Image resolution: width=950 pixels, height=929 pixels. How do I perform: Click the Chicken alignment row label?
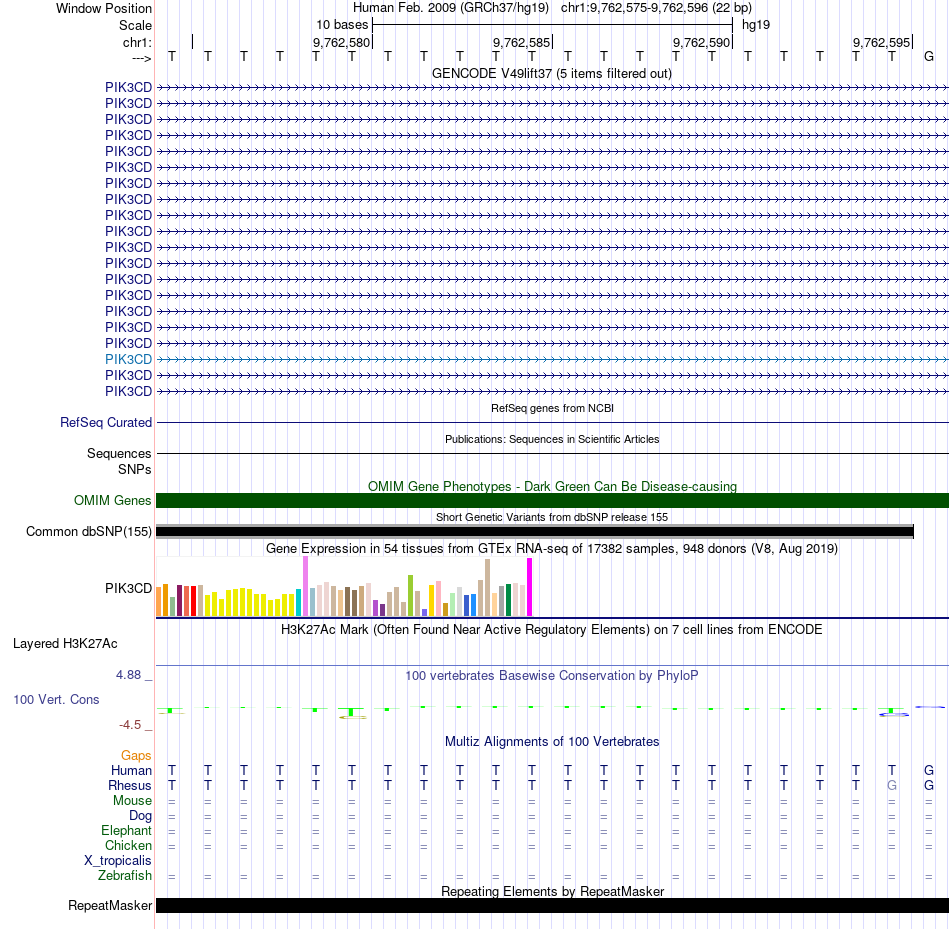coord(128,845)
